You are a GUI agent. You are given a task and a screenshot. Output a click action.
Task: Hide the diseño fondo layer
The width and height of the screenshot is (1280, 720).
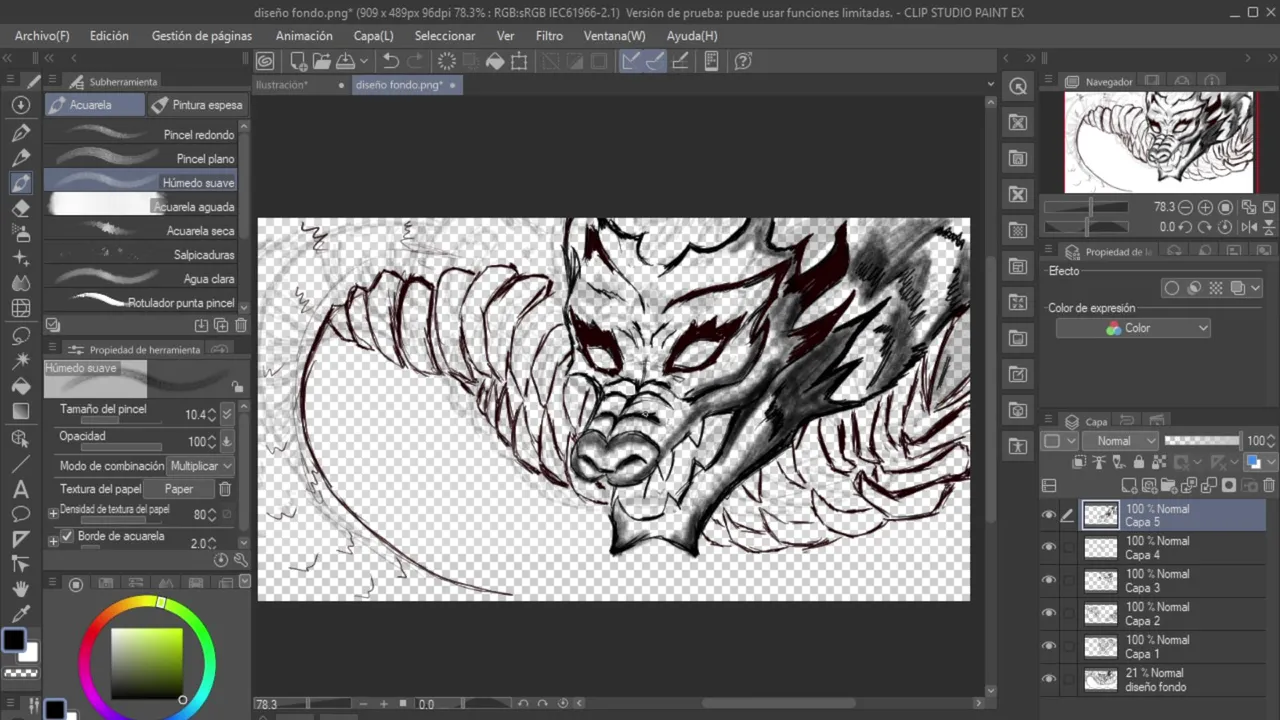pos(1048,679)
